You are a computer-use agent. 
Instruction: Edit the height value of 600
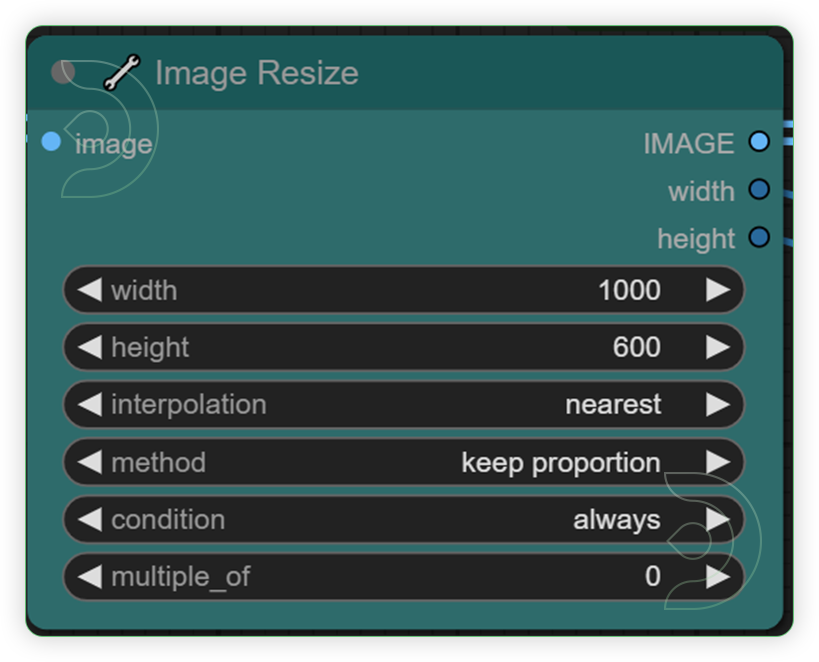click(636, 347)
